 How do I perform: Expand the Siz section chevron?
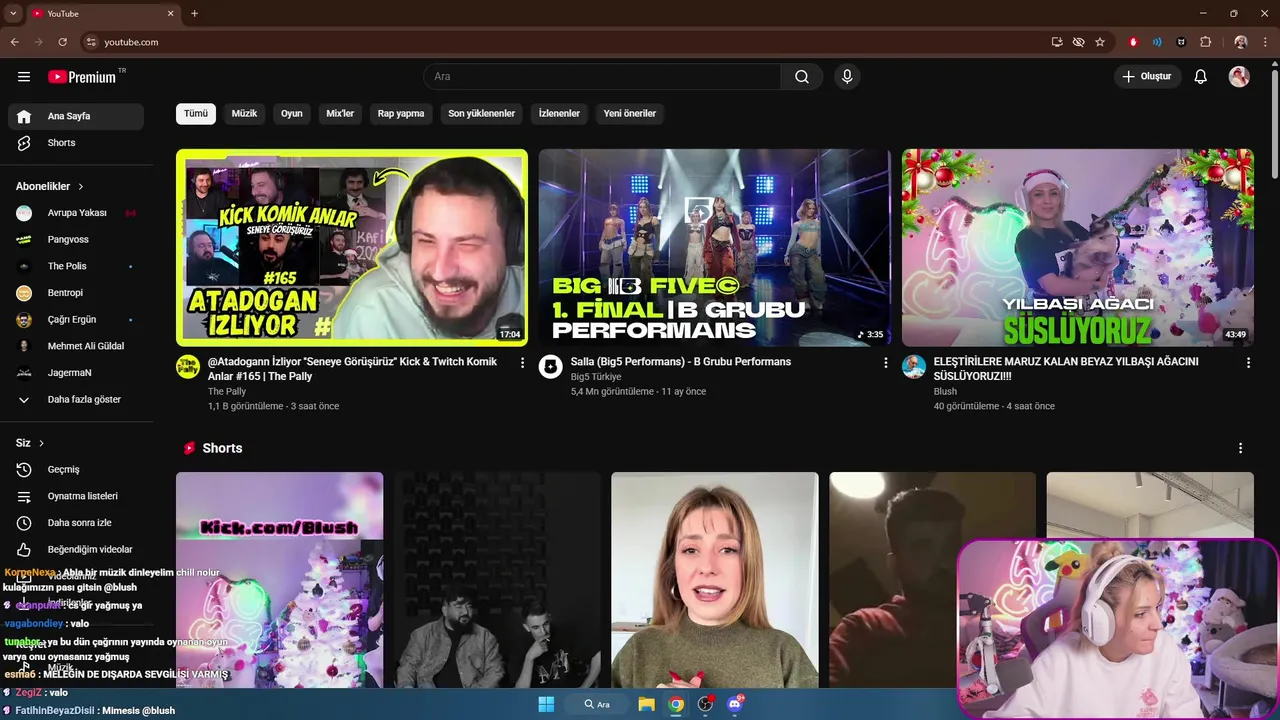pos(41,443)
